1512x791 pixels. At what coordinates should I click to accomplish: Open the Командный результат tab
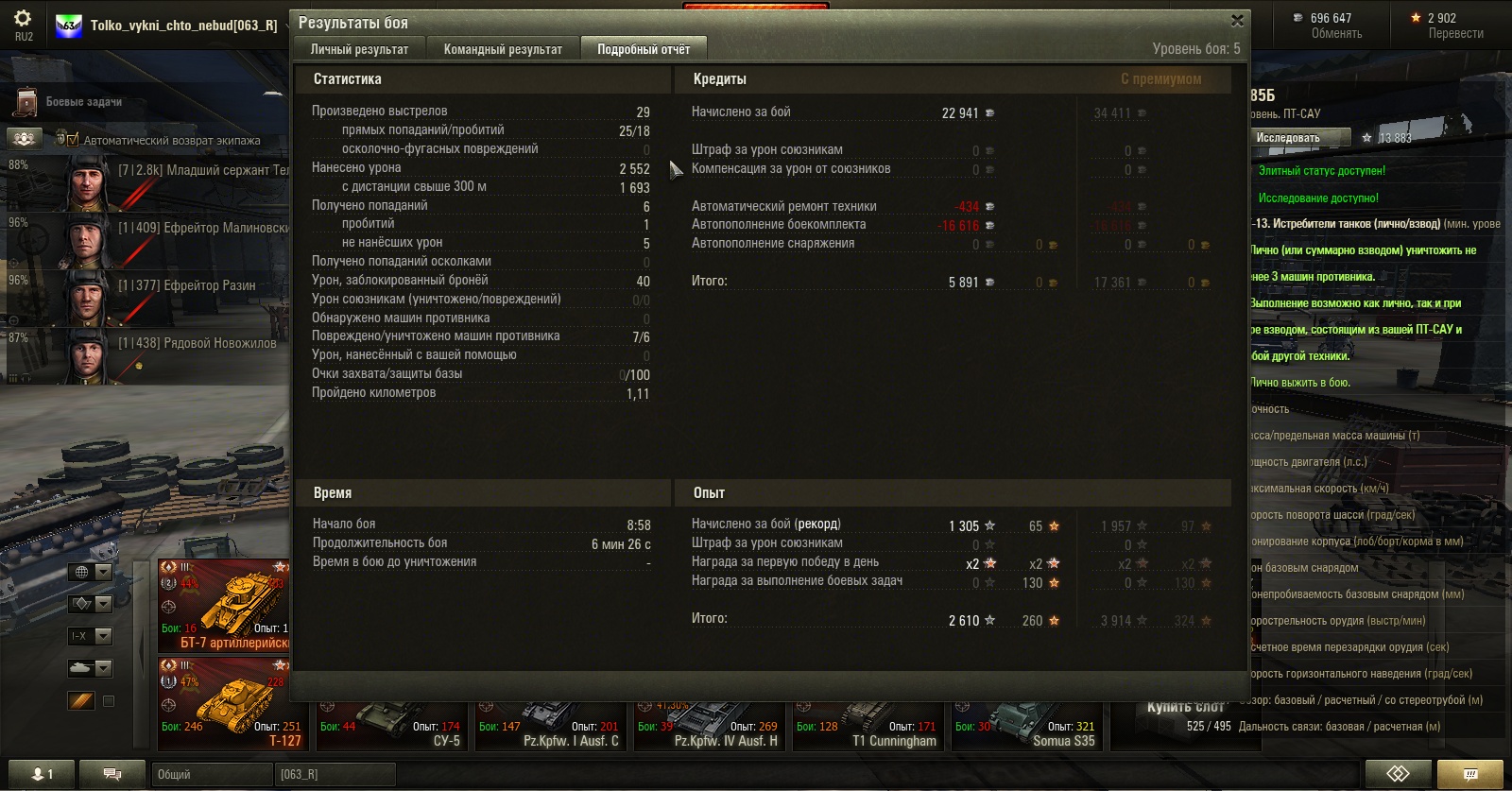[x=503, y=49]
